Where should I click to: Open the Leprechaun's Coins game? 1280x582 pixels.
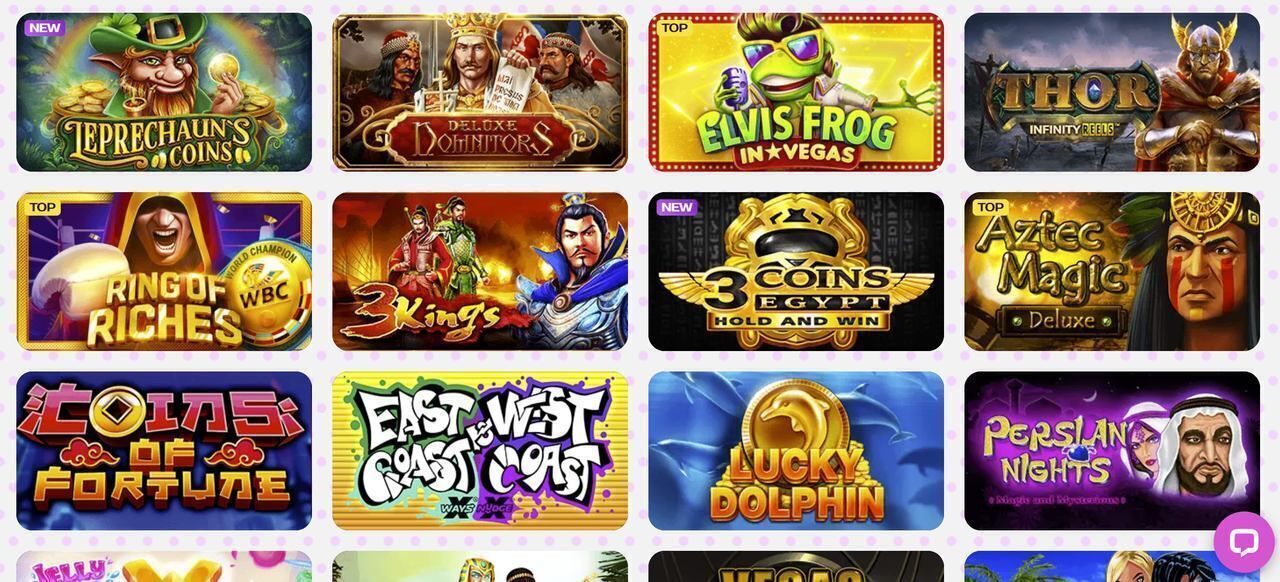[x=164, y=92]
